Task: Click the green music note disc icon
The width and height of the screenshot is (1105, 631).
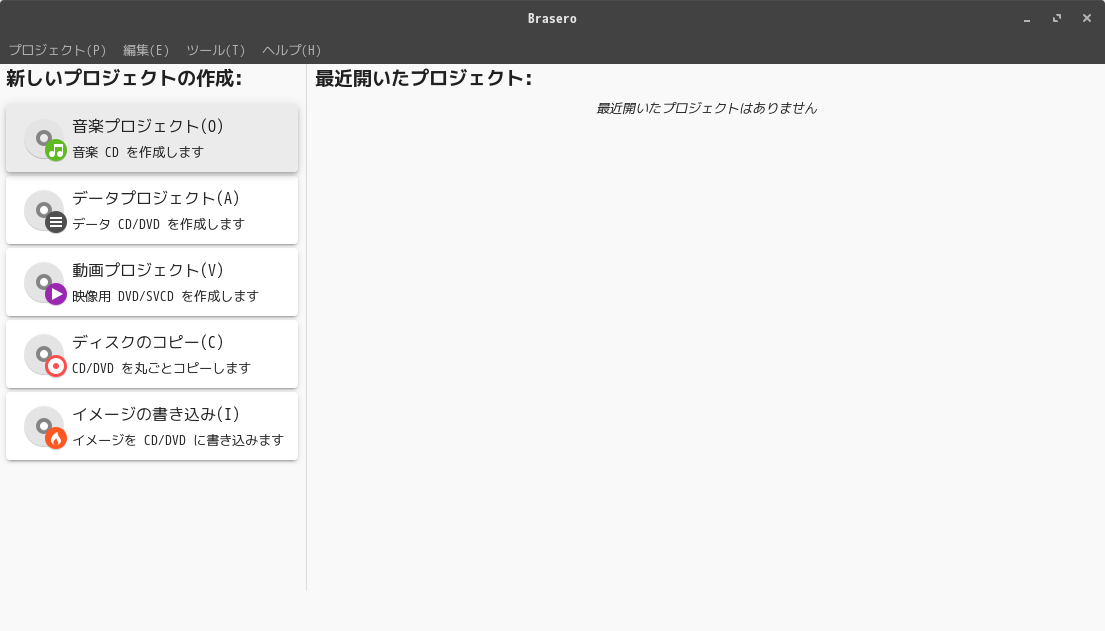Action: 46,140
